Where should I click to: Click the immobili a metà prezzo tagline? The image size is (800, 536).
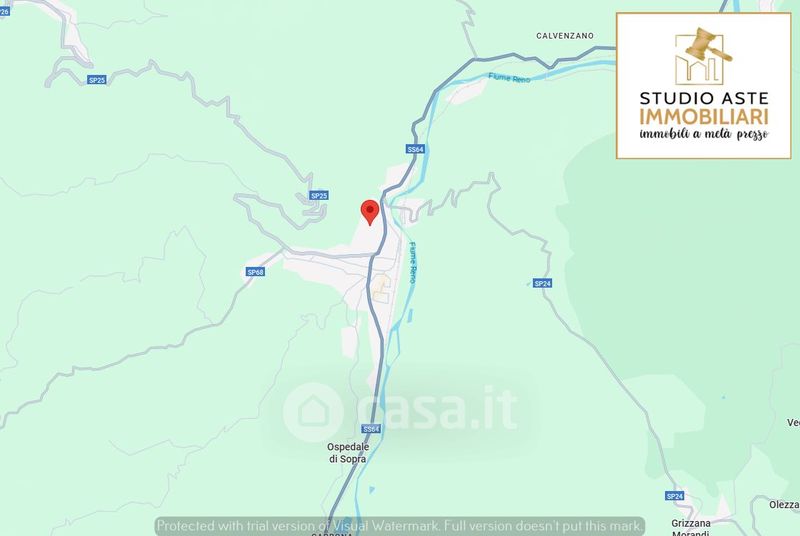coord(704,134)
